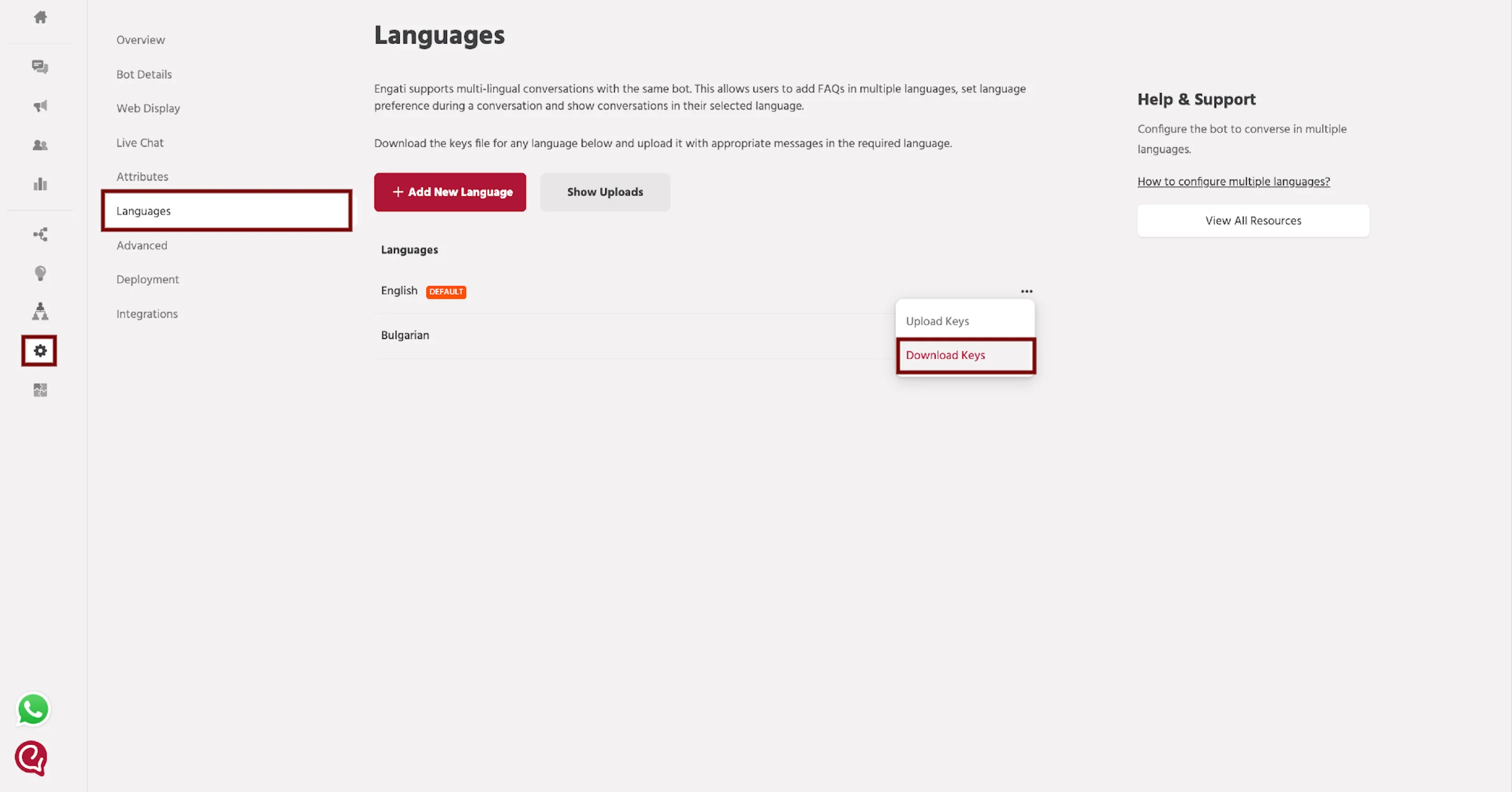This screenshot has height=792, width=1512.
Task: Open the Engati chat logo icon
Action: [31, 758]
